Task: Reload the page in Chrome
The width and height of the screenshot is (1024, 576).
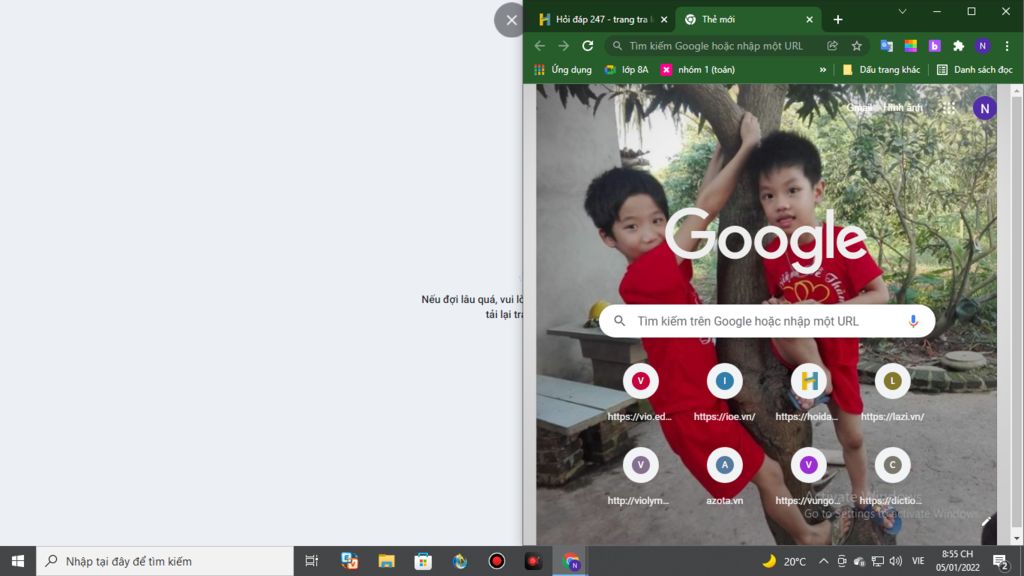Action: tap(588, 46)
